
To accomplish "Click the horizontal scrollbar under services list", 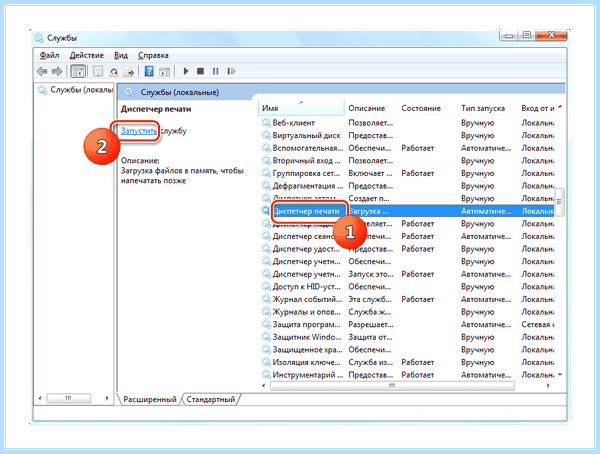I will (392, 386).
